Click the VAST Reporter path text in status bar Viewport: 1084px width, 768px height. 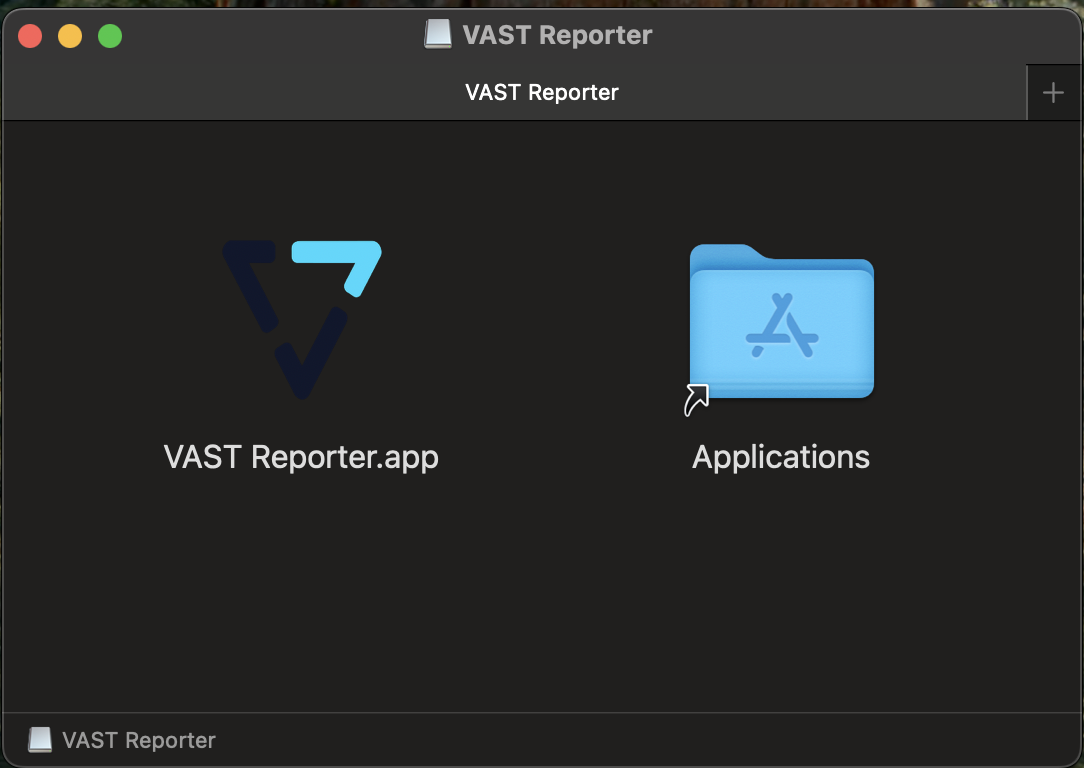tap(140, 740)
